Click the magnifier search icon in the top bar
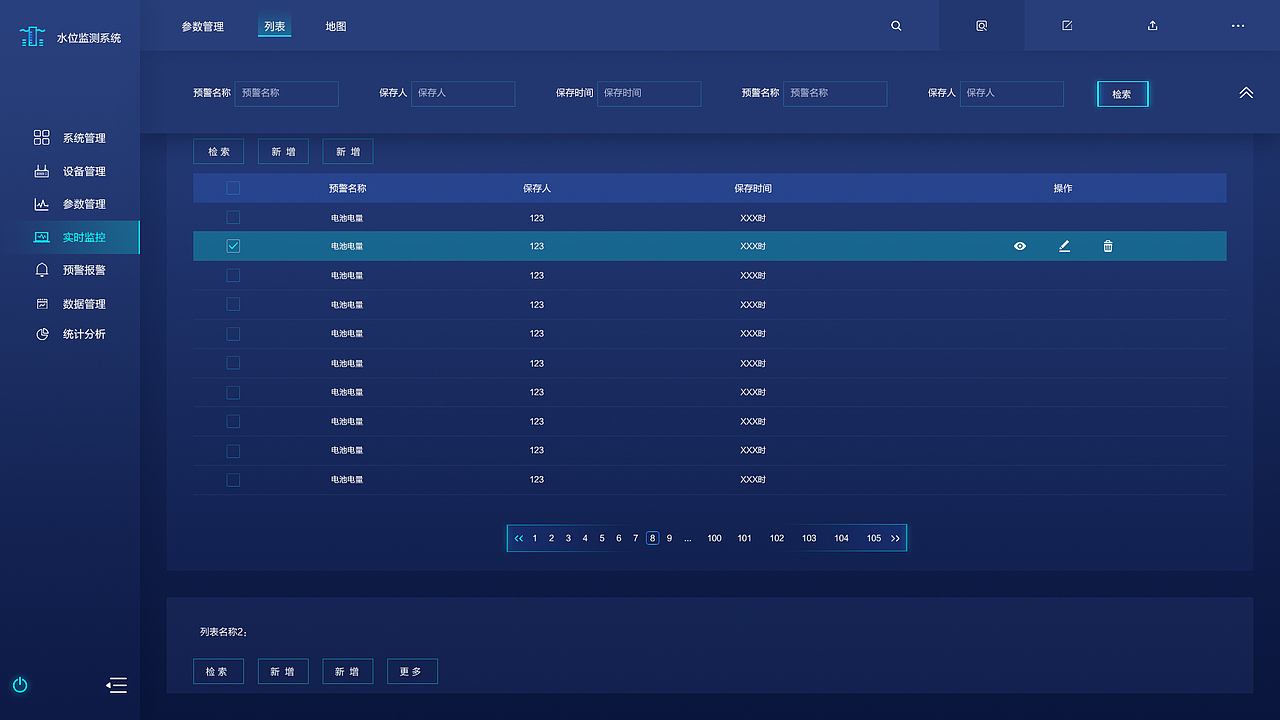Screen dimensions: 1280x720 click(x=896, y=26)
